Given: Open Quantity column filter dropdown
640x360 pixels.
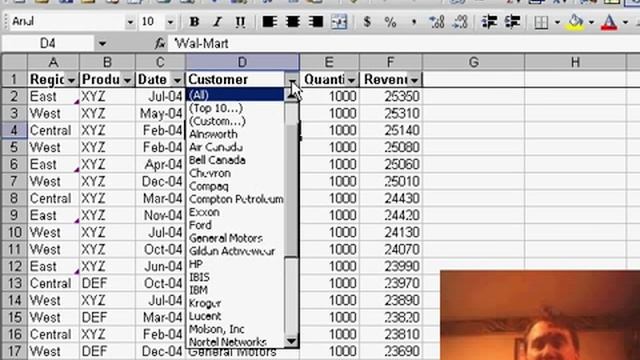Looking at the screenshot, I should click(x=351, y=80).
